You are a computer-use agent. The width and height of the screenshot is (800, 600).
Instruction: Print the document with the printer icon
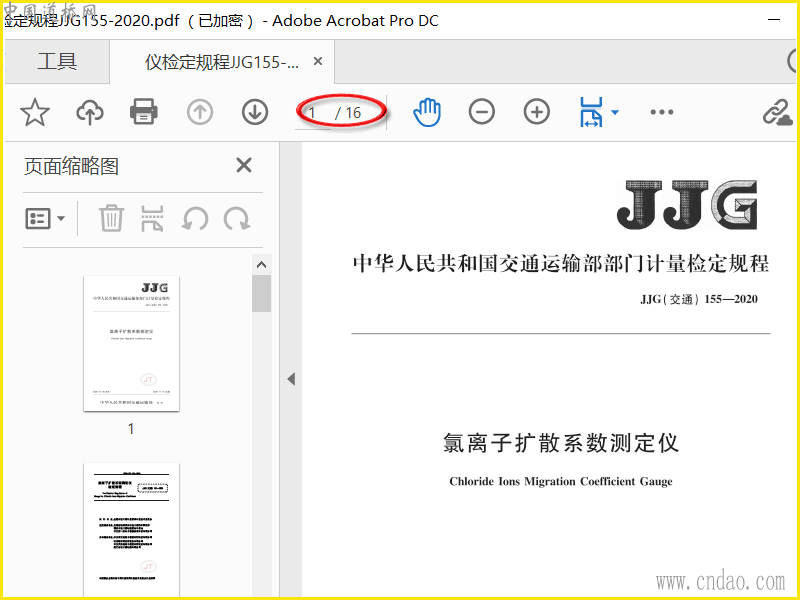pos(144,112)
